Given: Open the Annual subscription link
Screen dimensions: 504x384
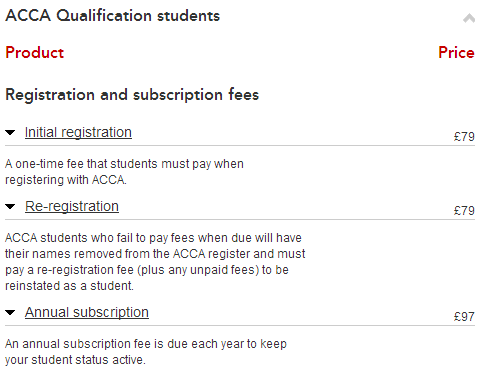Looking at the screenshot, I should pos(87,312).
